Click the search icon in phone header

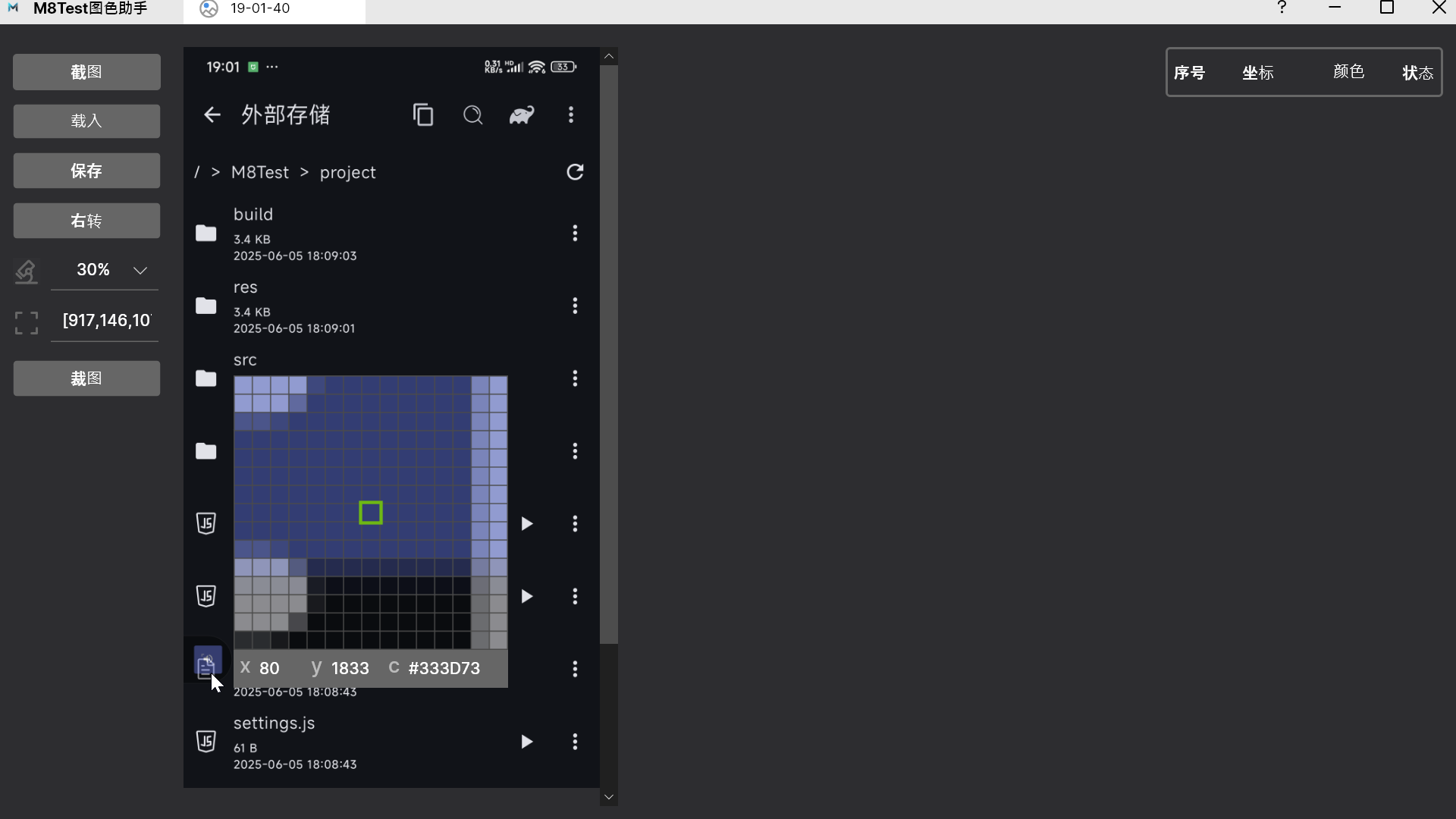472,115
